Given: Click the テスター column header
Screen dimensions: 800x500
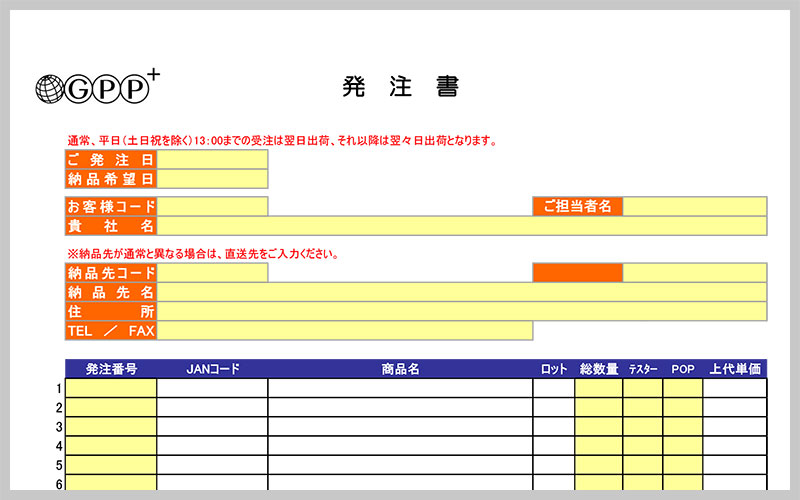Looking at the screenshot, I should point(643,369).
